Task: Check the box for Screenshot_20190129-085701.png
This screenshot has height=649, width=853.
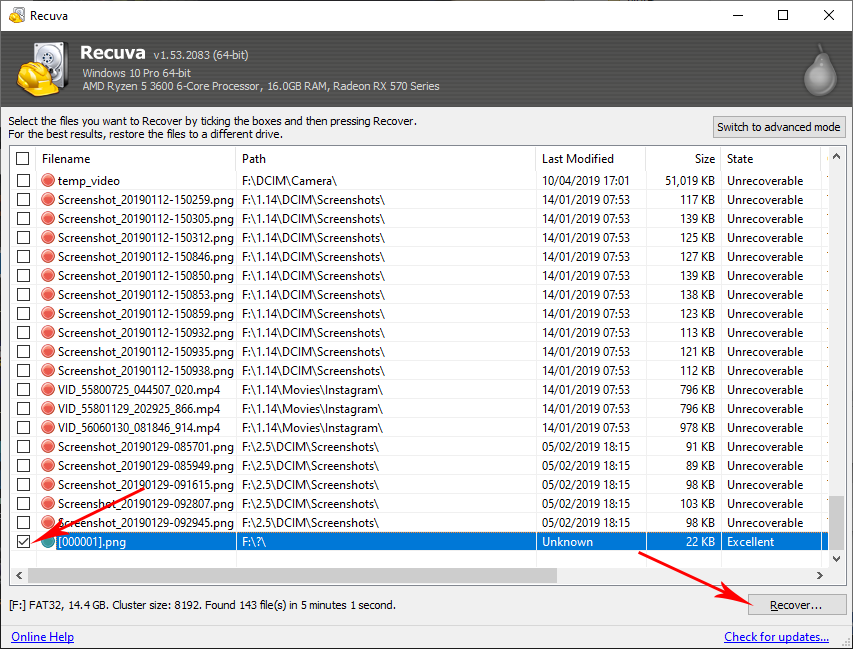Action: [x=23, y=447]
